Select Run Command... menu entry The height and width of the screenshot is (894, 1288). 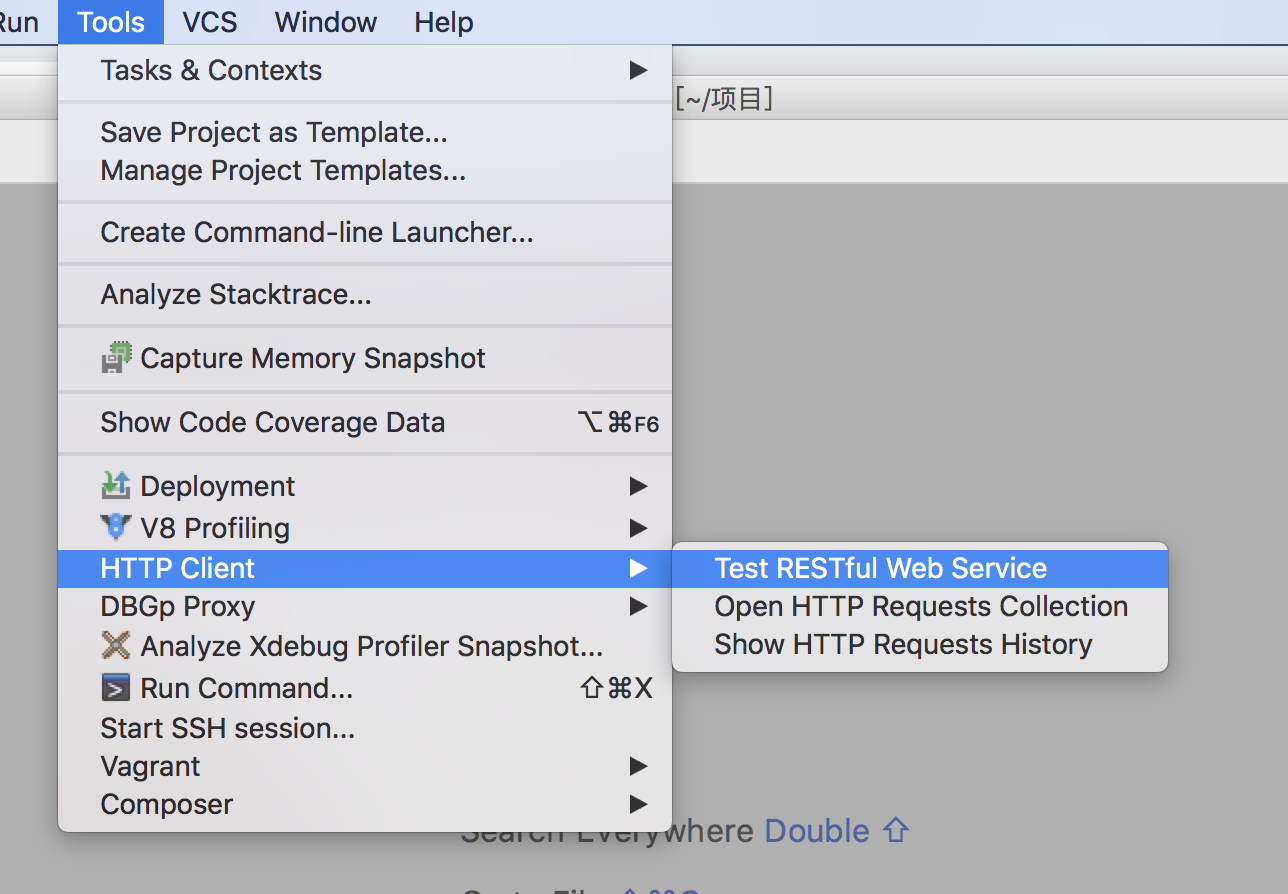(x=365, y=688)
